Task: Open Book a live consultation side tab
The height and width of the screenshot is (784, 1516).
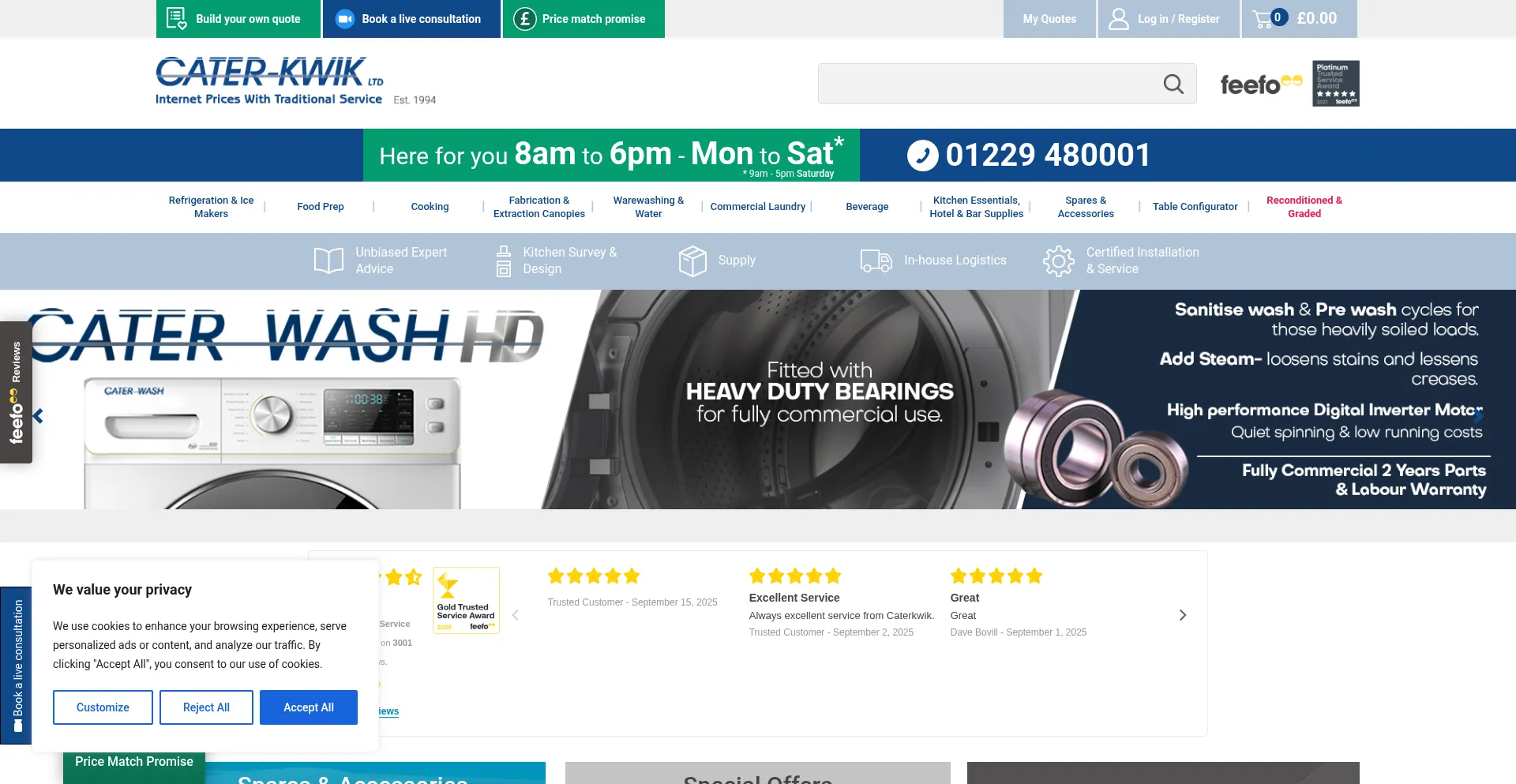Action: click(16, 666)
